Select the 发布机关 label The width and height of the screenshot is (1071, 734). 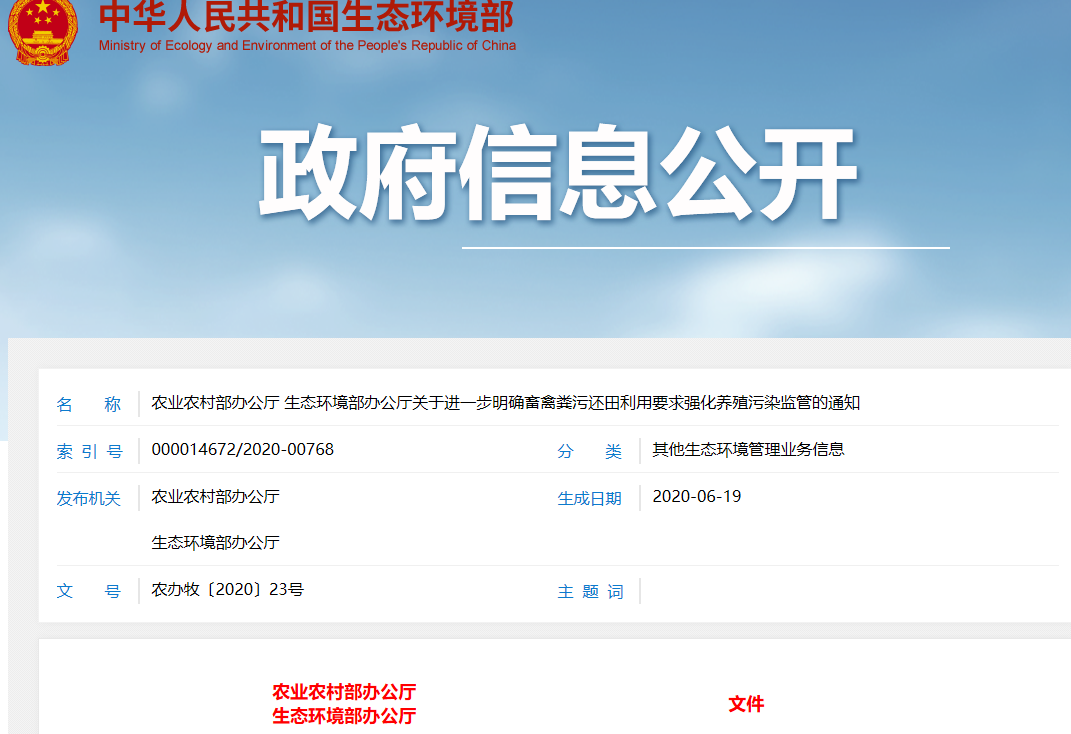click(89, 498)
